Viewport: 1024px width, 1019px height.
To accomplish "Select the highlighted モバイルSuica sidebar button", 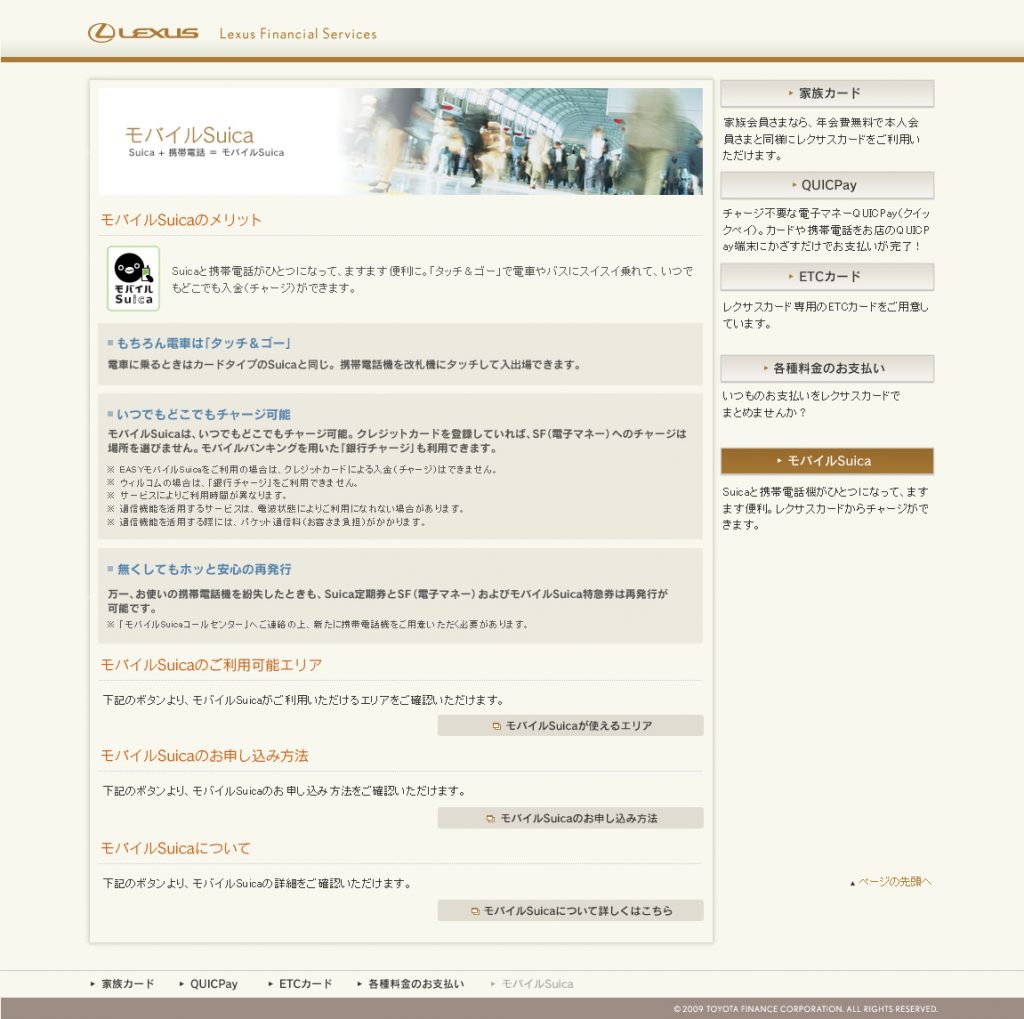I will pos(827,461).
